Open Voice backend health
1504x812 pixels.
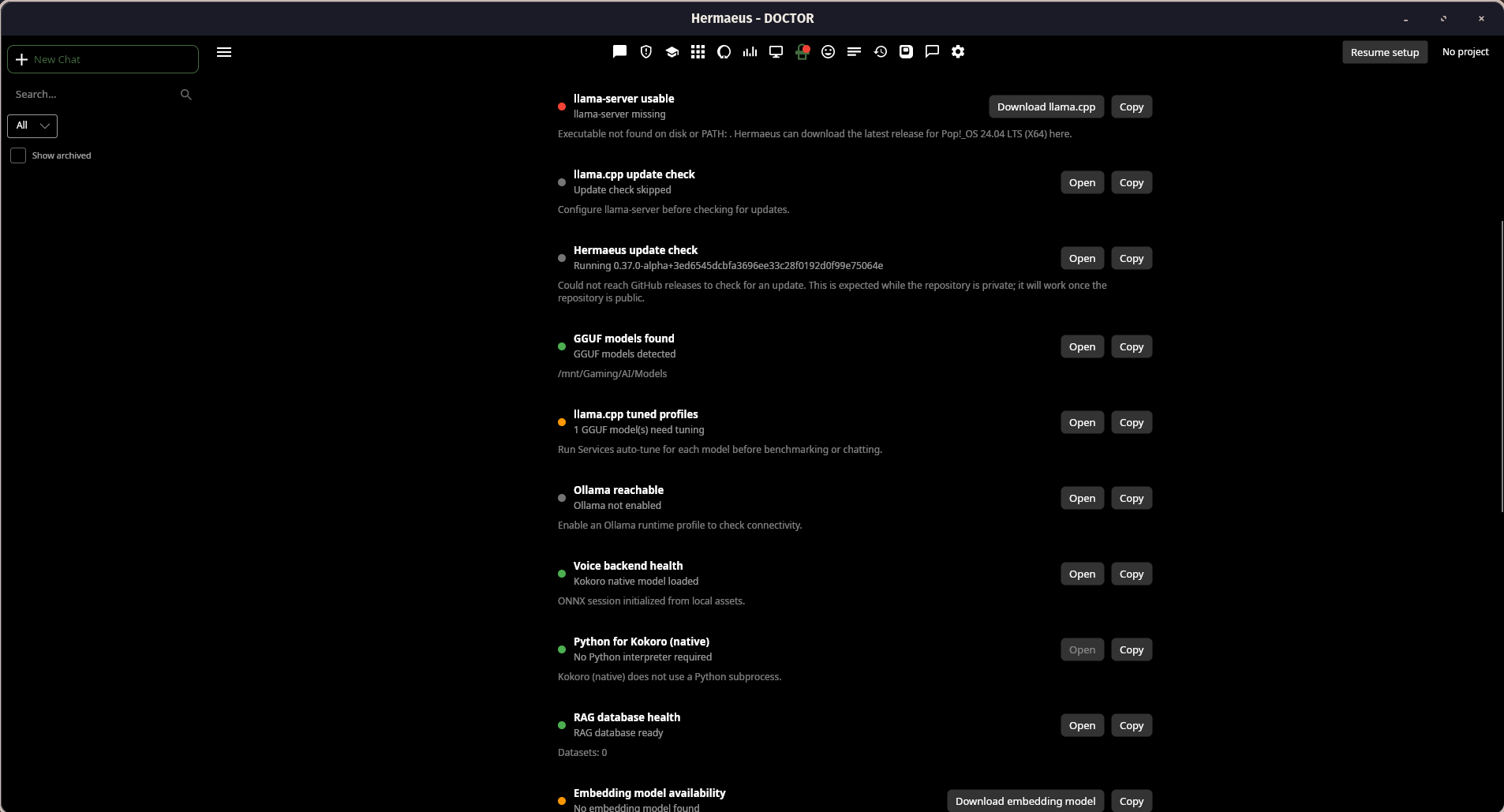tap(1082, 574)
